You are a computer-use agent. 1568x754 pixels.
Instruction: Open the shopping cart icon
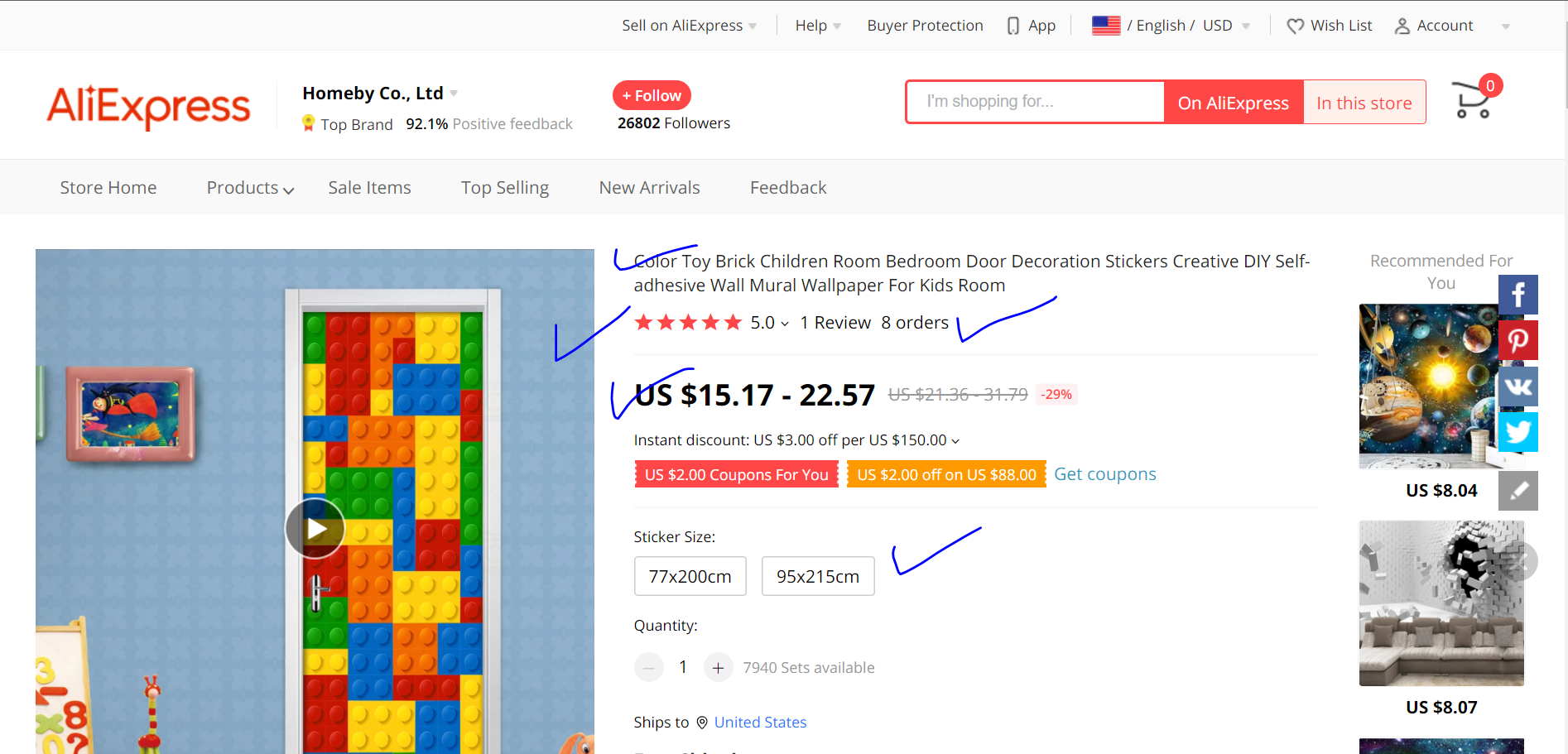(x=1472, y=101)
